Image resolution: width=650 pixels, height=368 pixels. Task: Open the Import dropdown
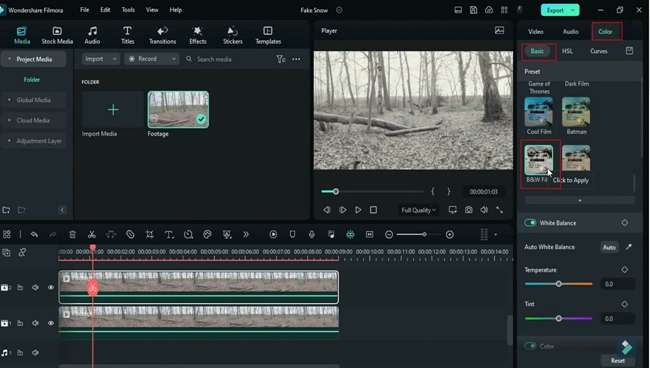point(101,59)
